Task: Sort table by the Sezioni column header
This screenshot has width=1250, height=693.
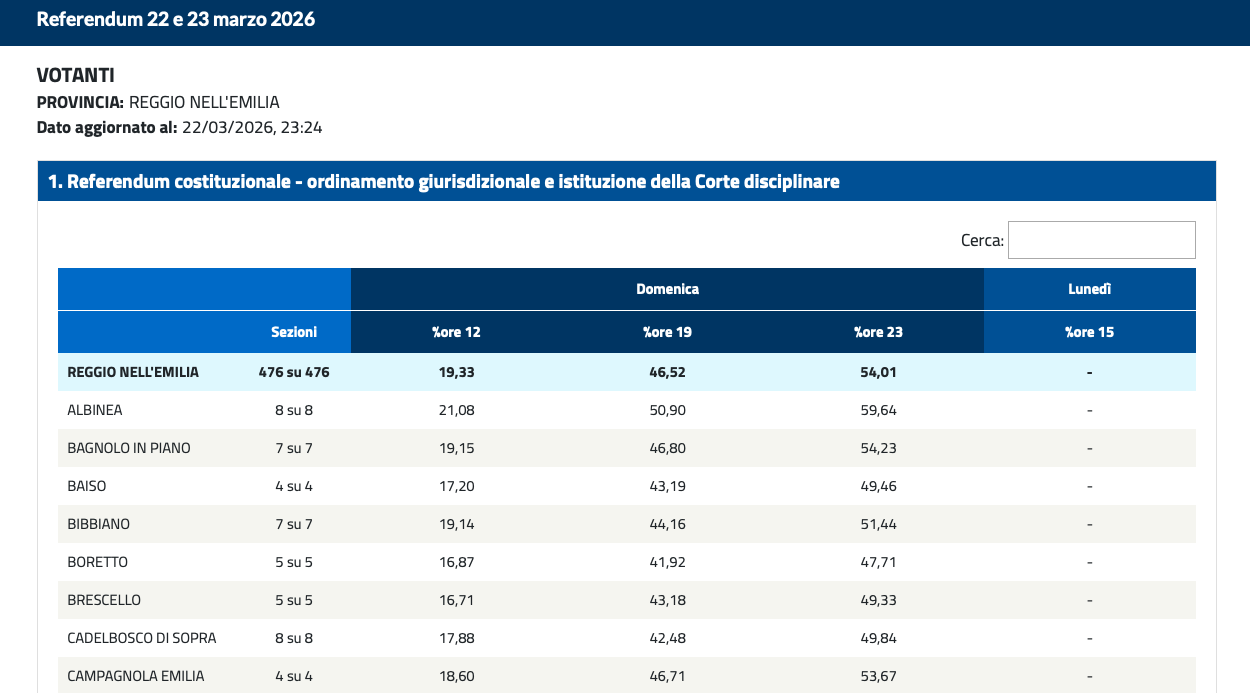Action: 294,332
